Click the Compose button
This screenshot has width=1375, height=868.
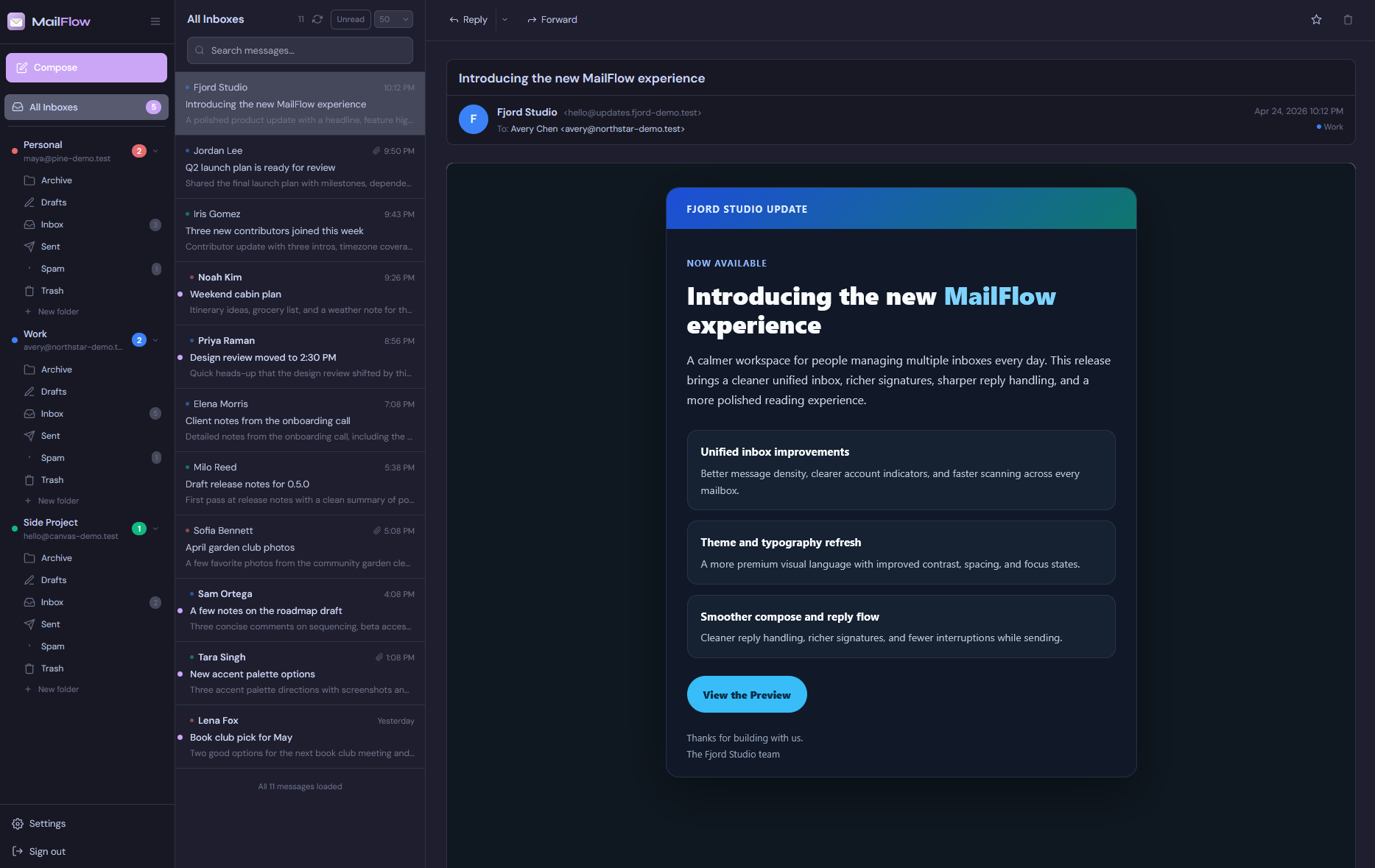click(x=86, y=68)
